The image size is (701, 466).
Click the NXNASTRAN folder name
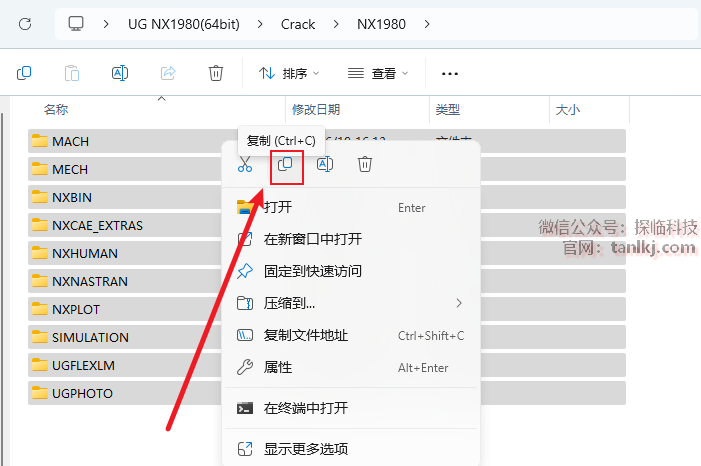pyautogui.click(x=90, y=281)
